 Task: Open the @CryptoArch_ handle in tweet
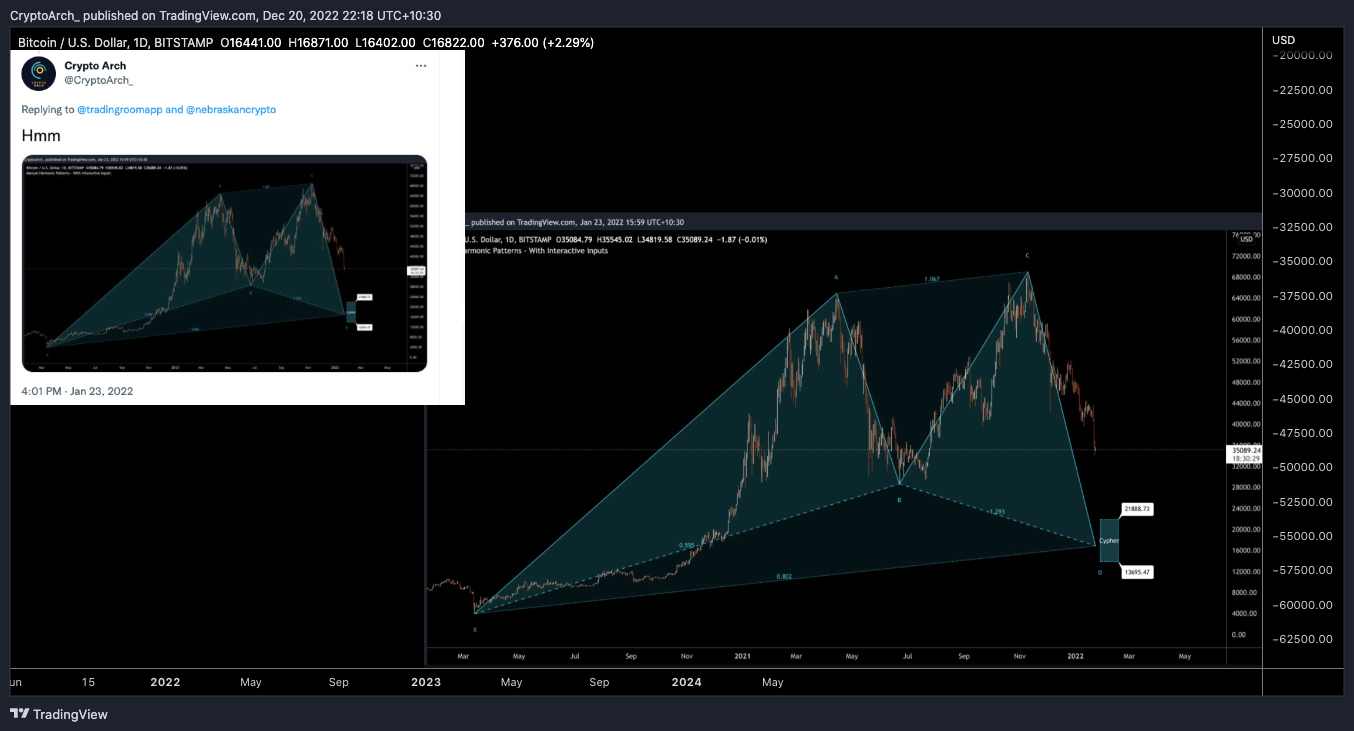pyautogui.click(x=99, y=80)
